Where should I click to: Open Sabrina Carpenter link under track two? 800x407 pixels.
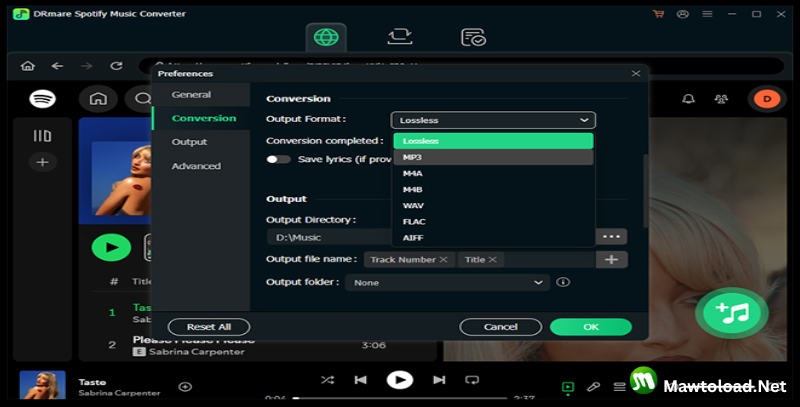click(196, 352)
